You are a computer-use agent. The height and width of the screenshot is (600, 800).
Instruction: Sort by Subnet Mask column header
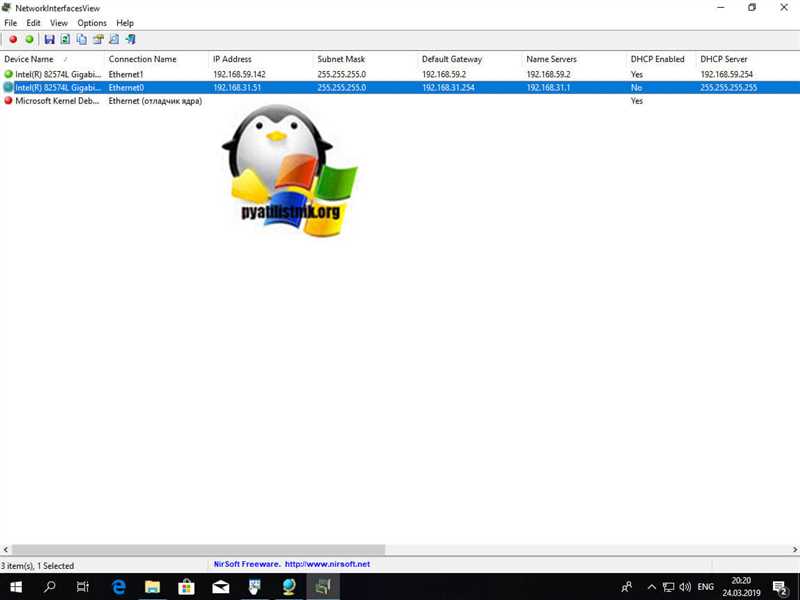(x=366, y=59)
